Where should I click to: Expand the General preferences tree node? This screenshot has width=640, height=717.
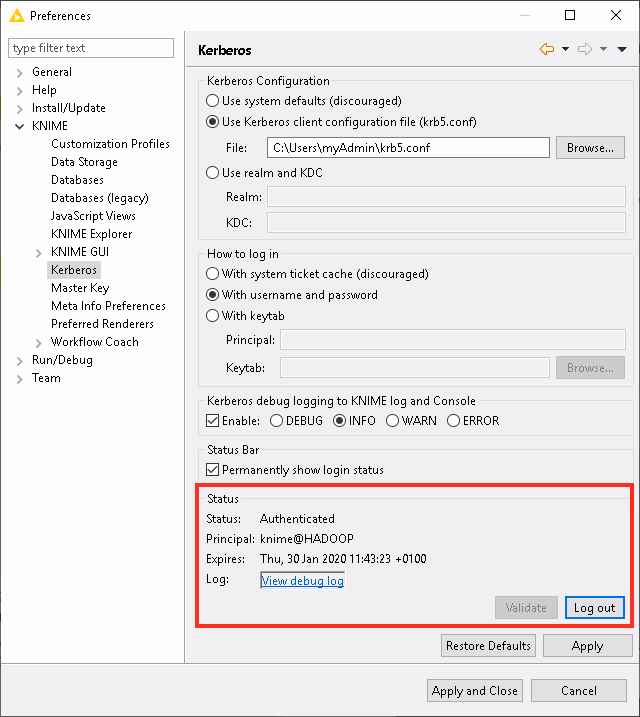click(20, 72)
